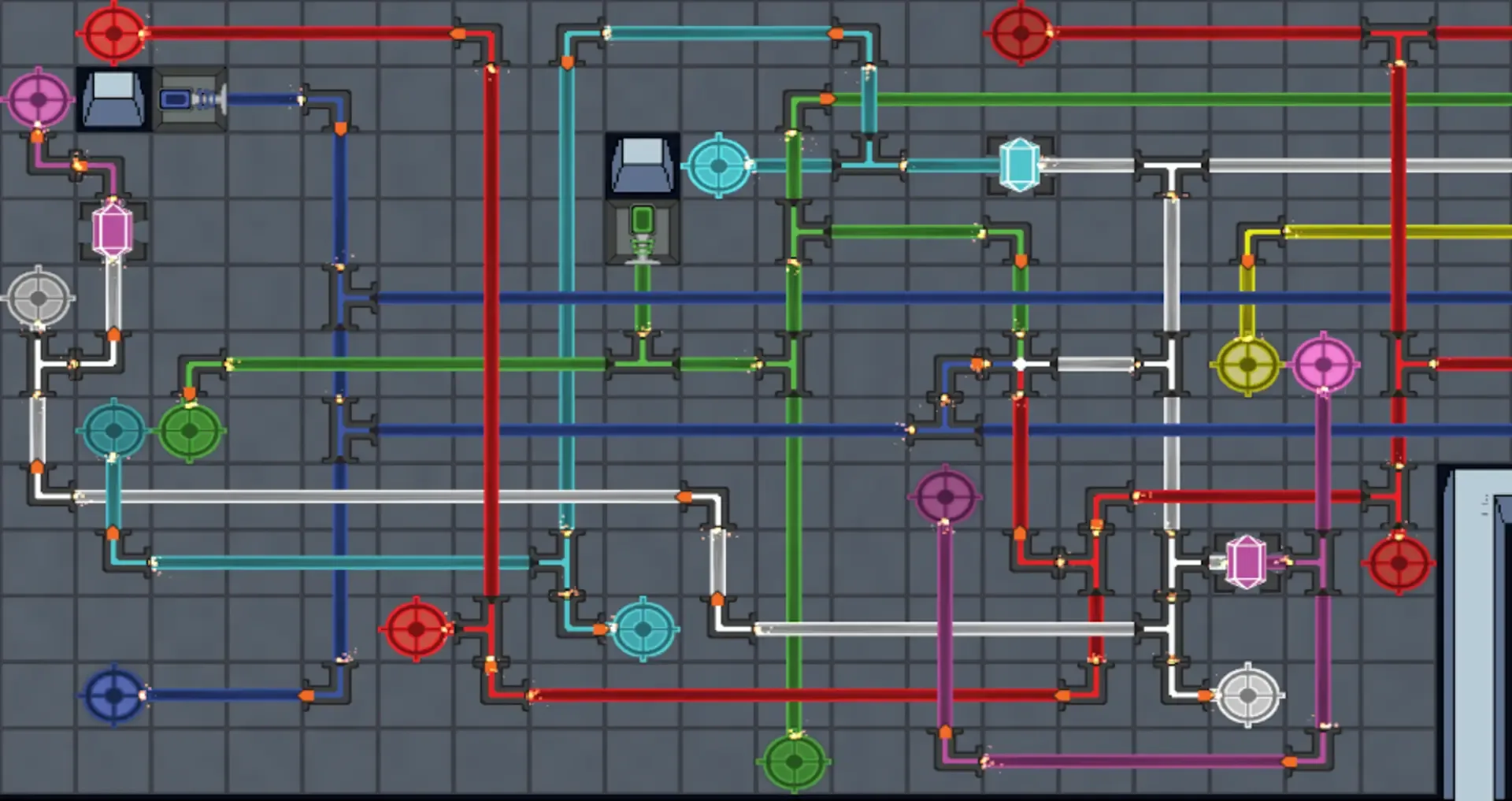The height and width of the screenshot is (801, 1512).
Task: Click the yellow target node
Action: pos(1247,365)
